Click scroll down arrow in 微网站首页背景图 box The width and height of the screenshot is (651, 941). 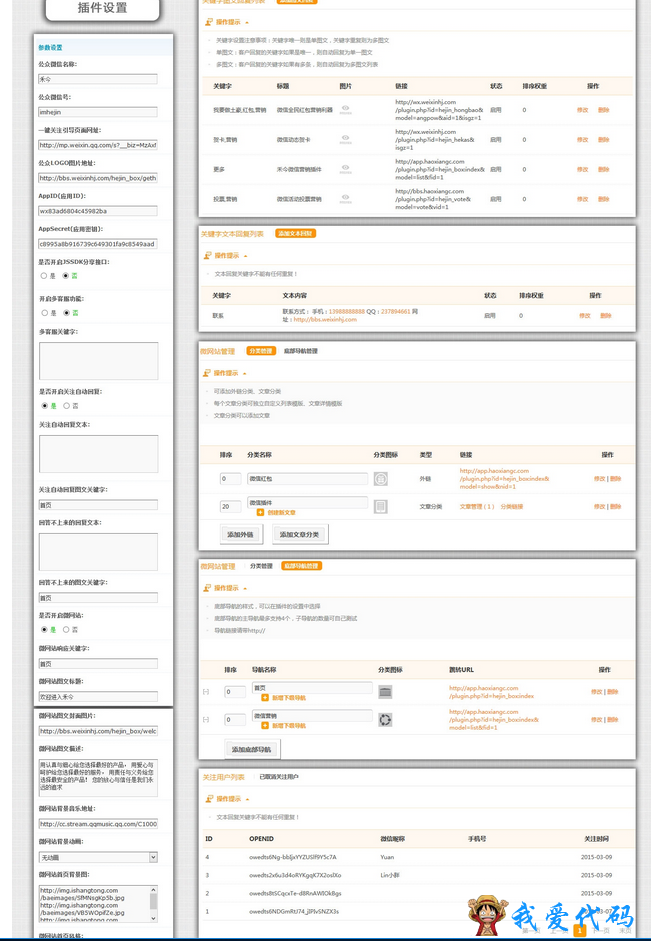point(154,918)
